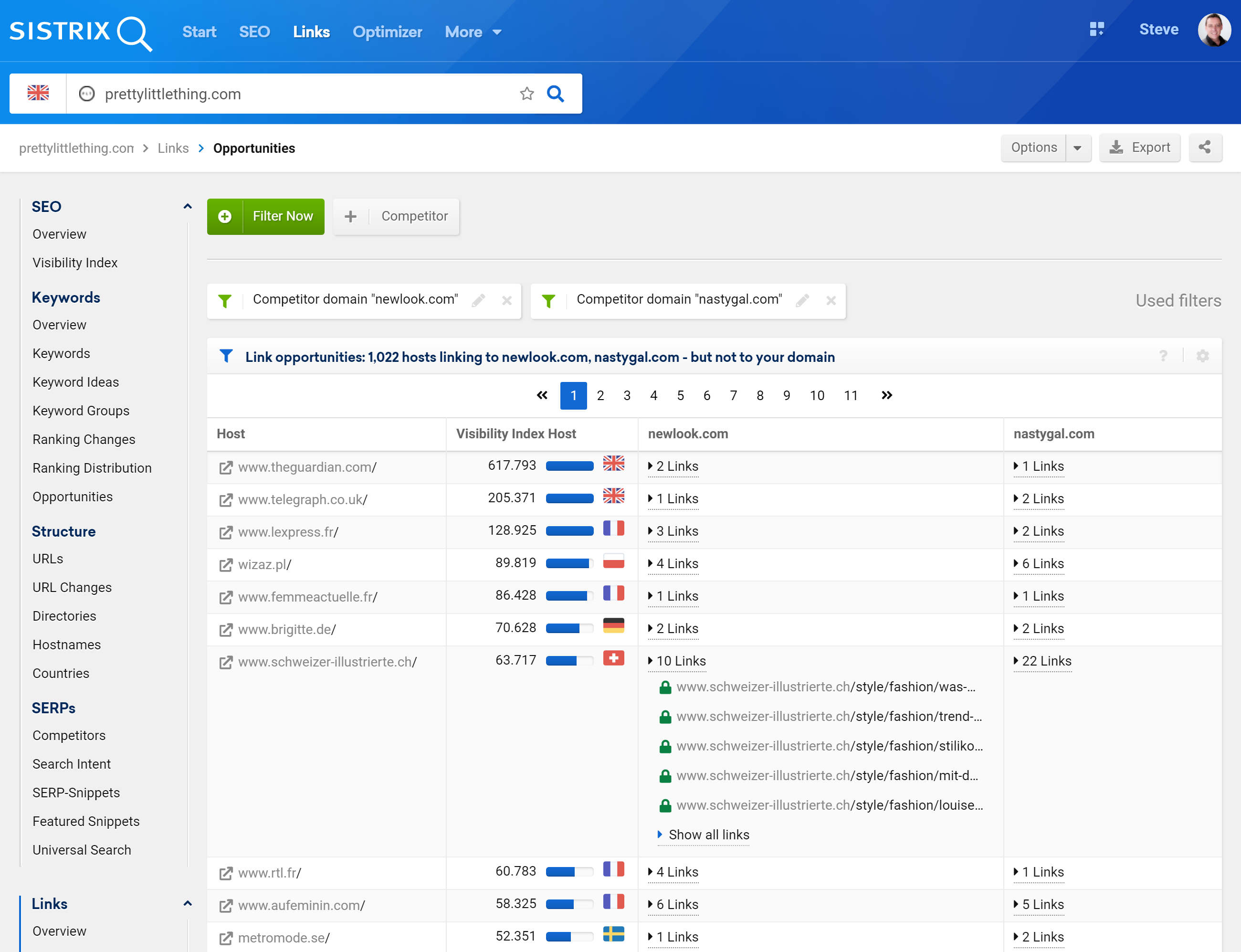Edit the nastygal.com competitor filter
The image size is (1241, 952).
[x=802, y=300]
